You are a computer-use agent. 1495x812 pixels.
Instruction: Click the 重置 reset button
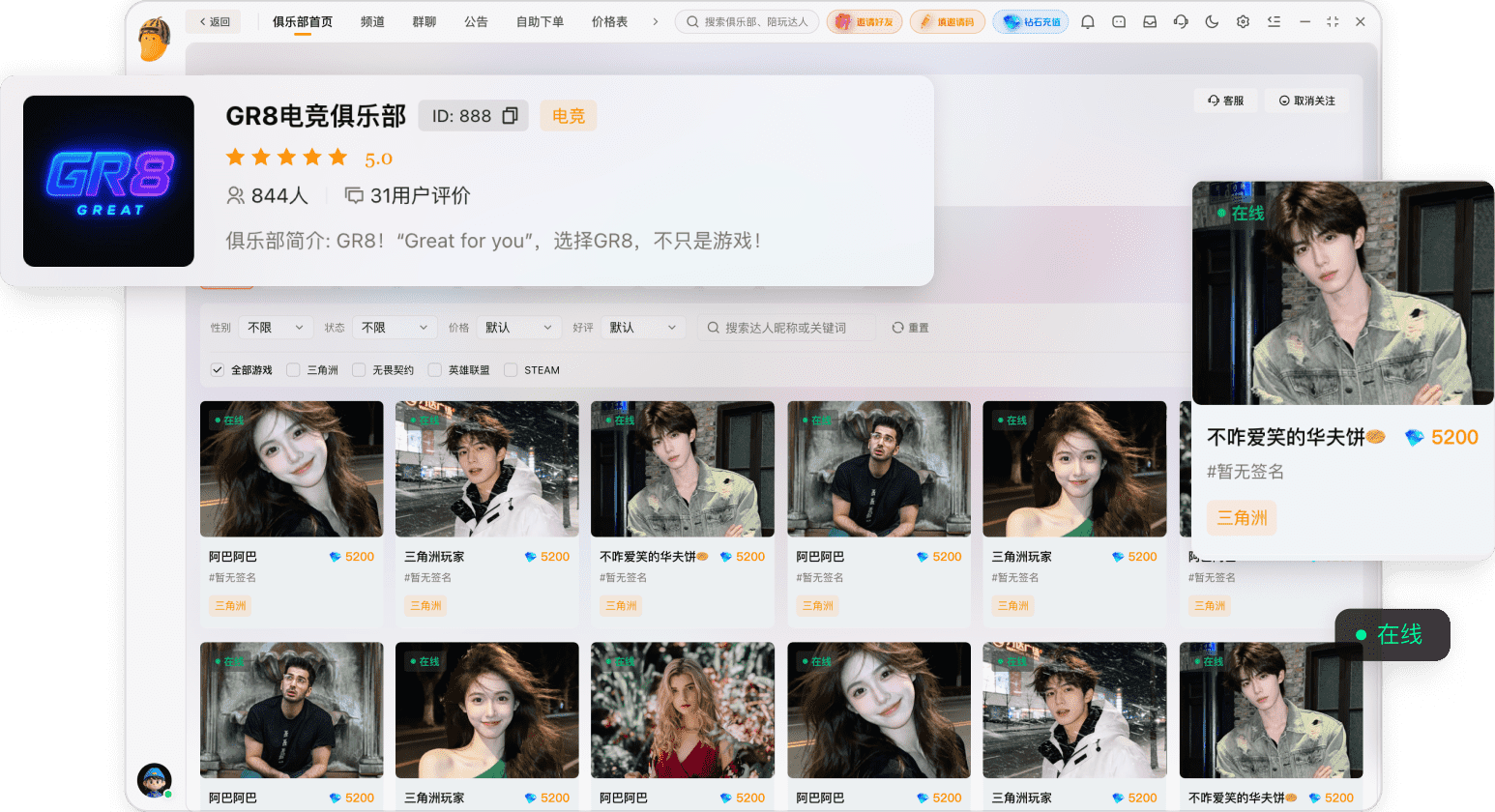click(910, 328)
